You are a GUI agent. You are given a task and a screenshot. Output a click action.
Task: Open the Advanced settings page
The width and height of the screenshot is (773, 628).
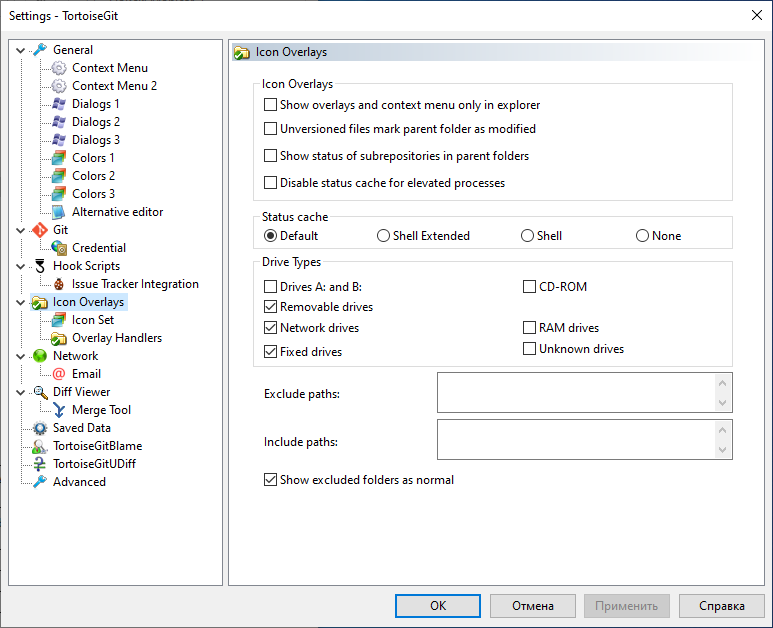pyautogui.click(x=79, y=482)
